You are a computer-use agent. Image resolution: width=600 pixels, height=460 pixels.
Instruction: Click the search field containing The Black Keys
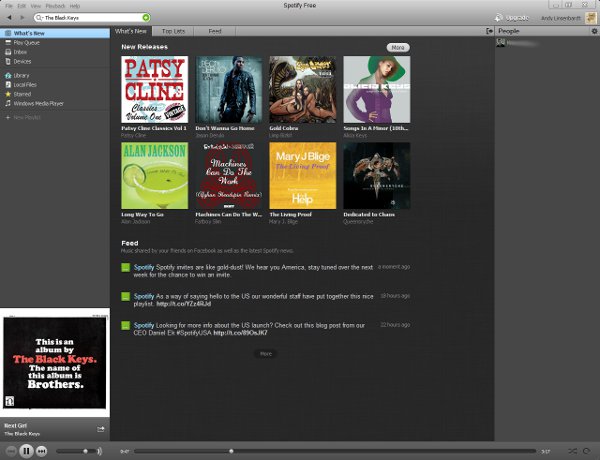(92, 17)
